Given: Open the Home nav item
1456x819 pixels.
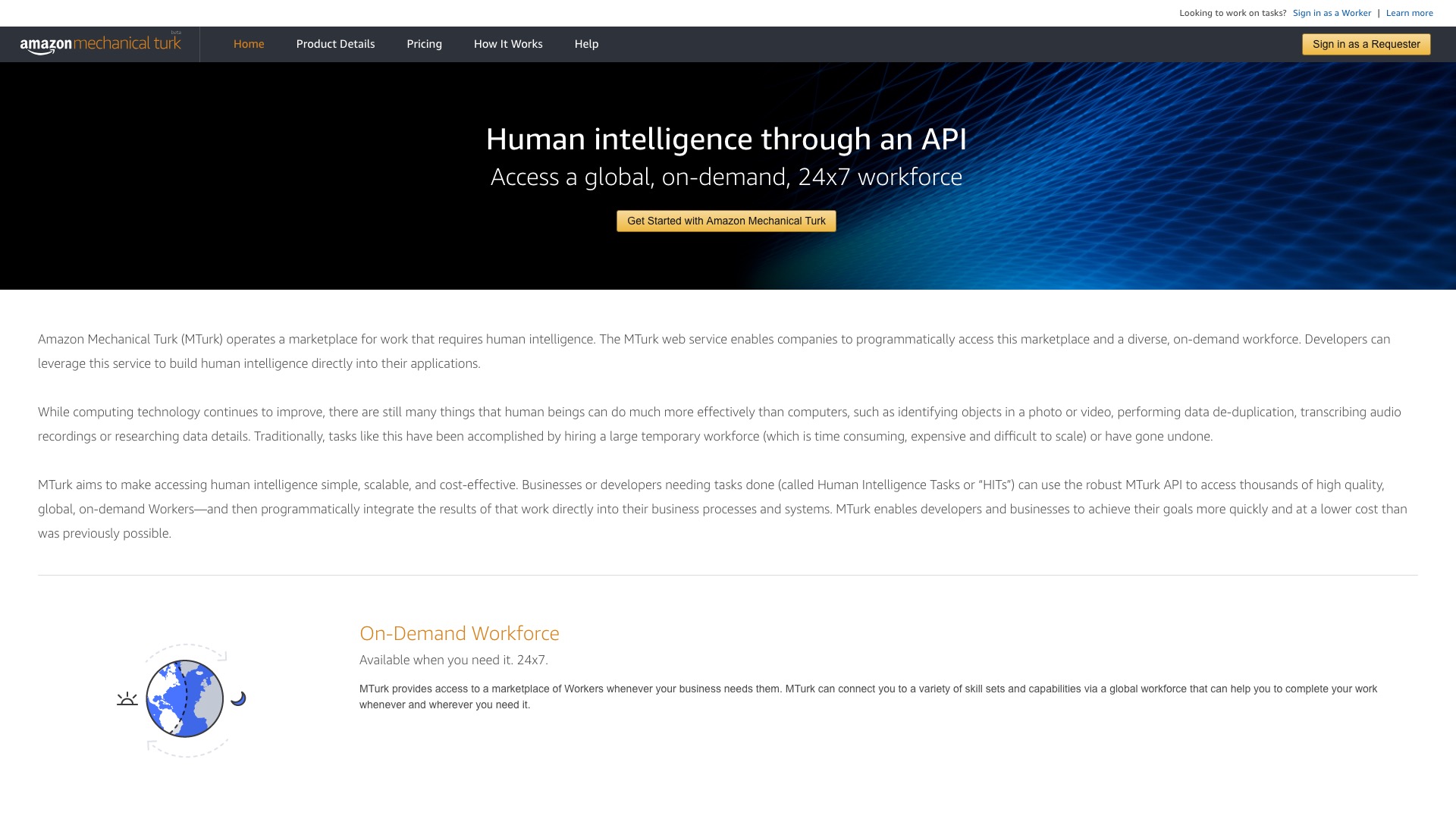Looking at the screenshot, I should tap(249, 44).
